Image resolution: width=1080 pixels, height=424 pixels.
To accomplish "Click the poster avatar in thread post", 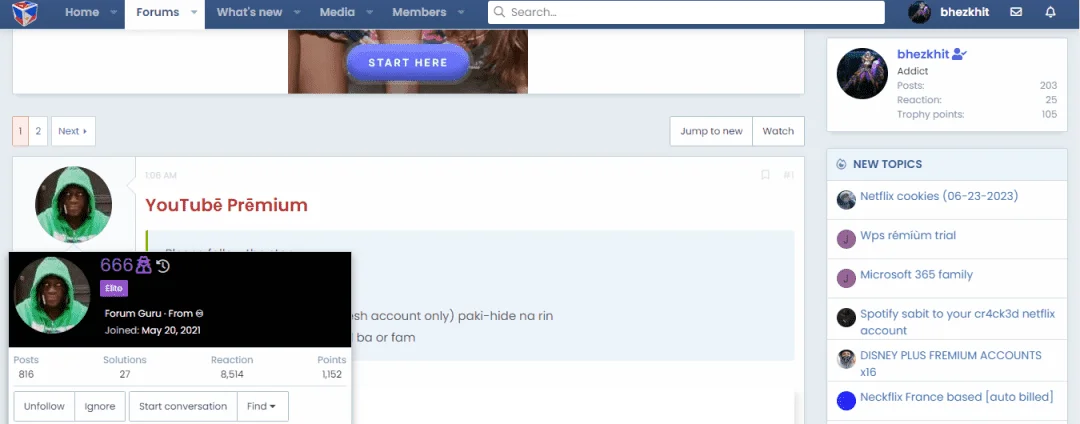I will tap(73, 204).
